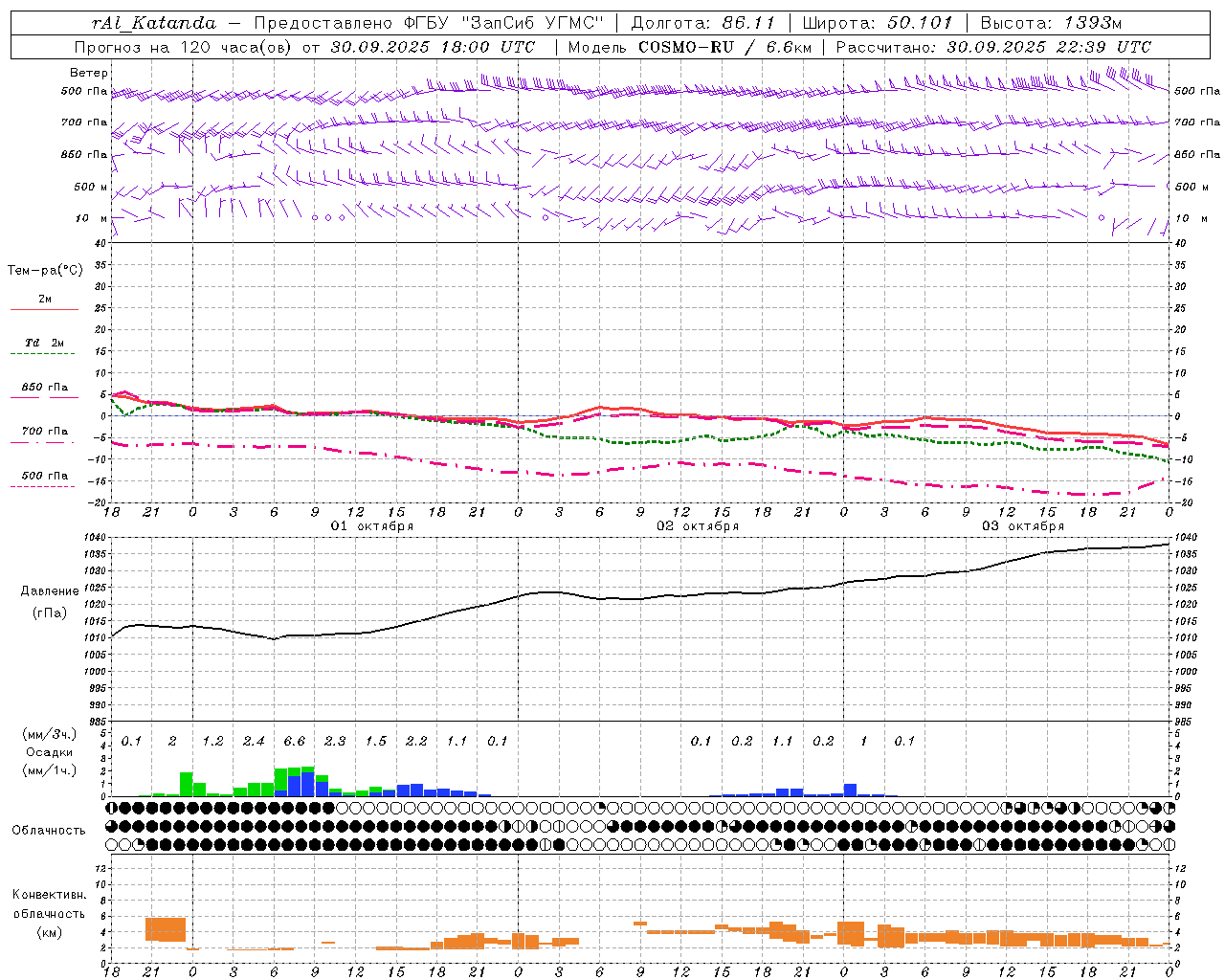Image resolution: width=1225 pixels, height=980 pixels.
Task: Click the computed time Рассчитано: 30.09.2025 22:39 UTC
Action: click(x=994, y=47)
